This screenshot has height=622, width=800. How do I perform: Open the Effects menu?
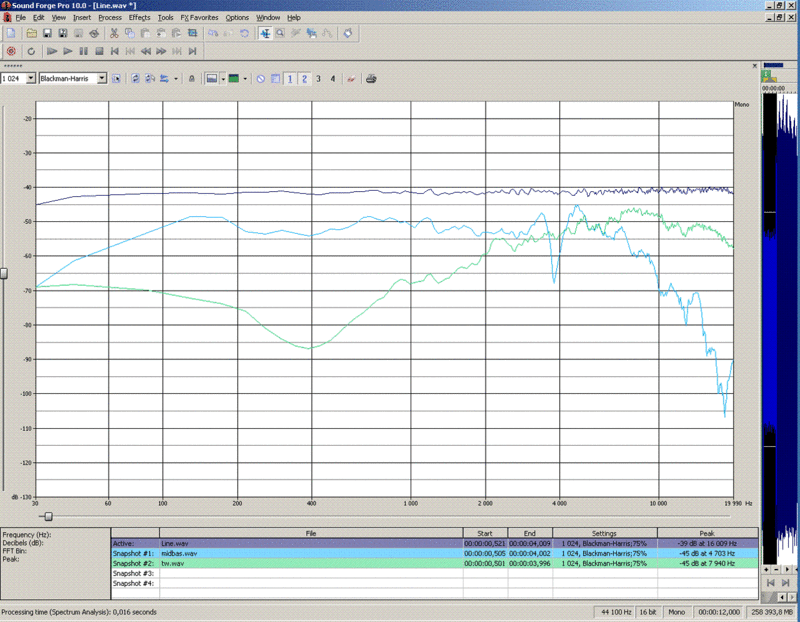click(x=139, y=17)
